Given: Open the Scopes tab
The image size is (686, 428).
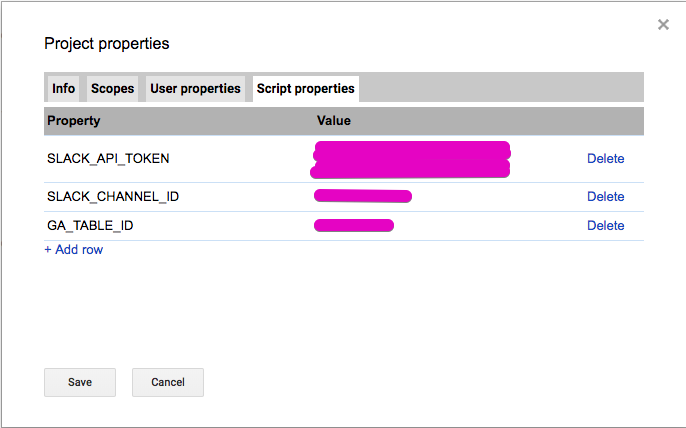Looking at the screenshot, I should 112,89.
